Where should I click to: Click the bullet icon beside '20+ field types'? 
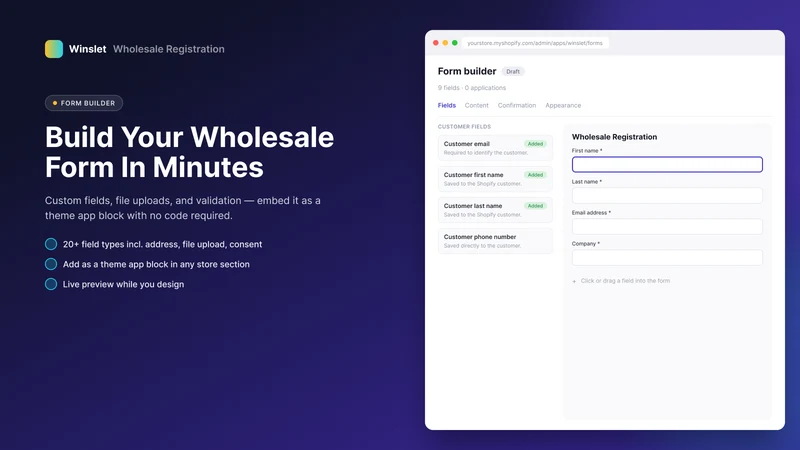tap(51, 244)
